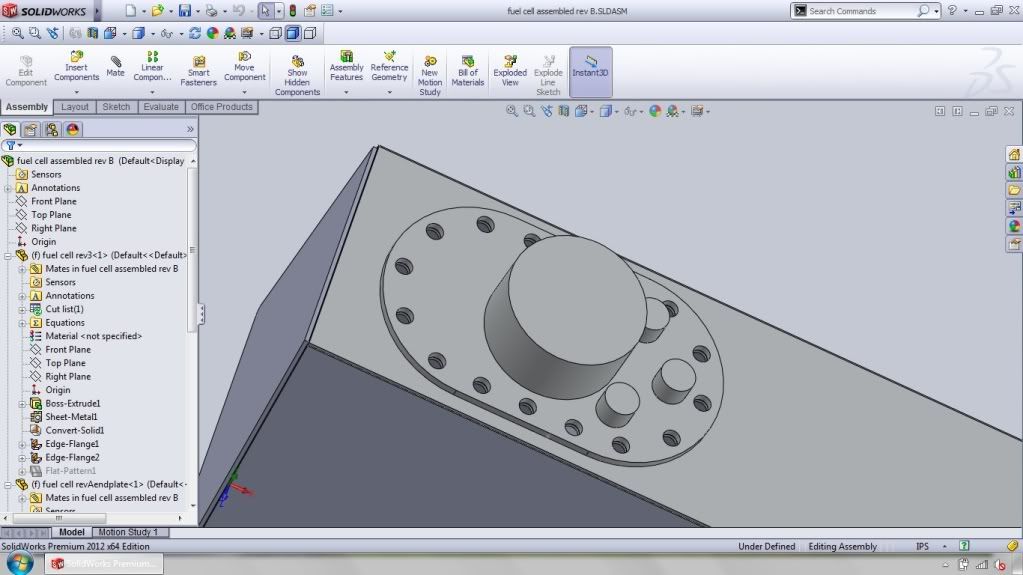
Task: Open the ConfigurationManager tab icon
Action: [52, 129]
